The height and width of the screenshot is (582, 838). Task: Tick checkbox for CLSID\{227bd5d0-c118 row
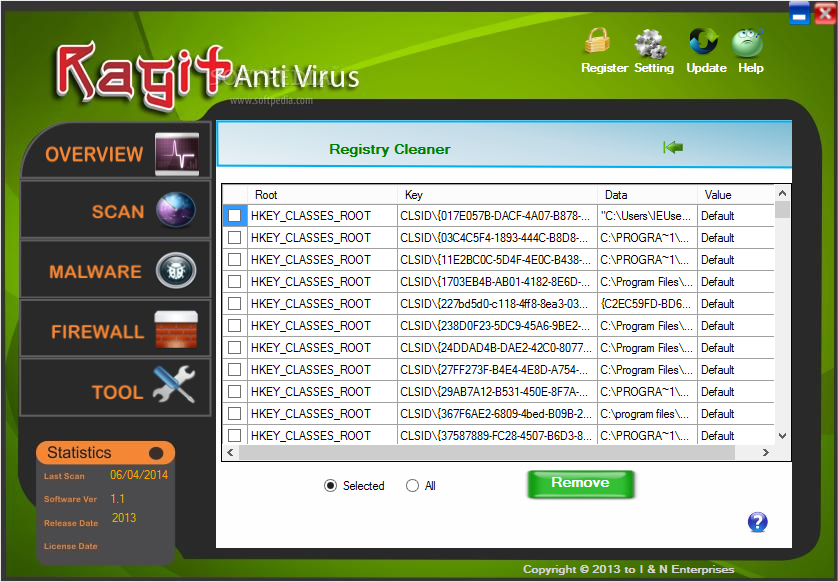pyautogui.click(x=235, y=304)
